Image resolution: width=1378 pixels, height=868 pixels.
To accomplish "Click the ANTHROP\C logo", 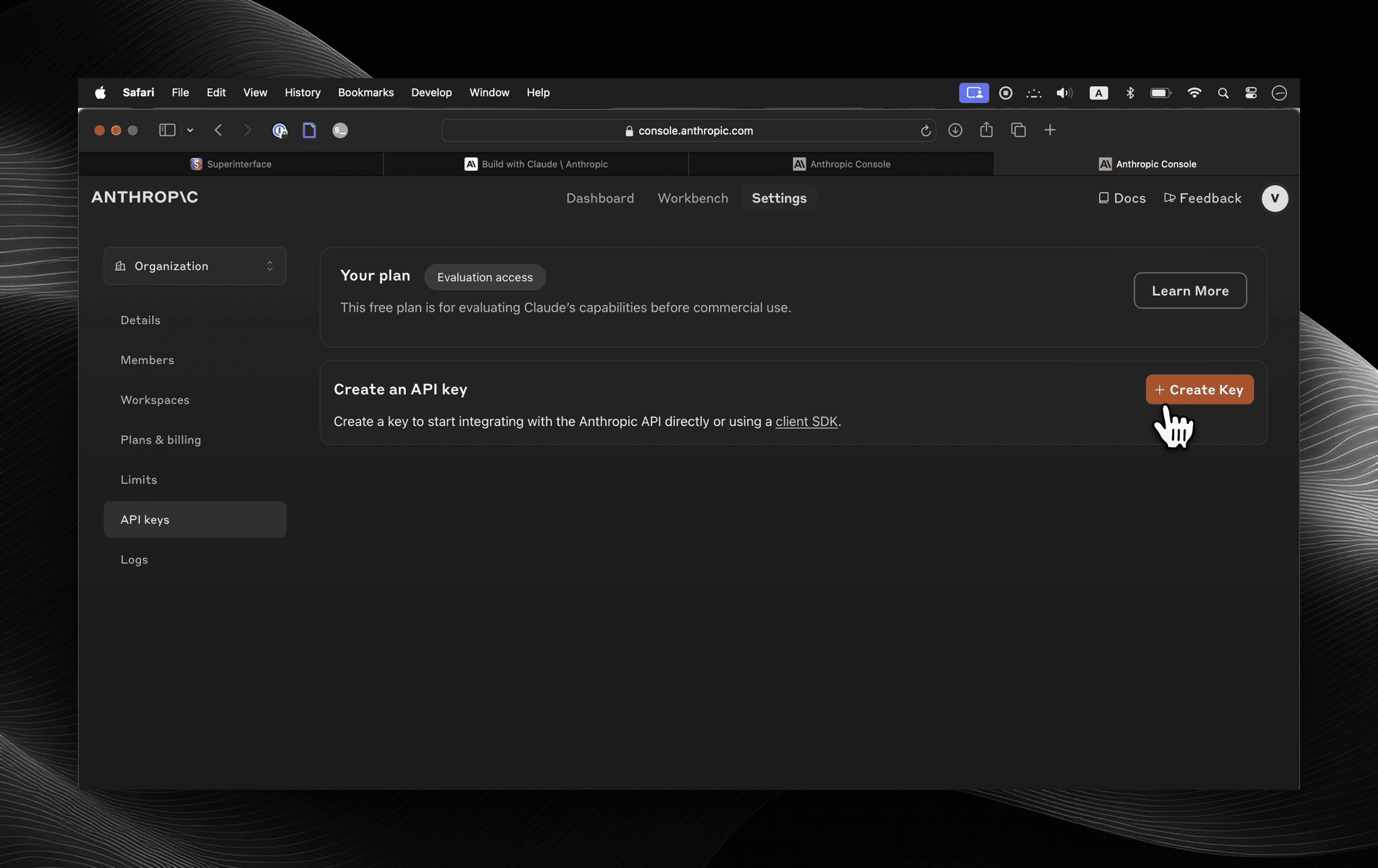I will click(144, 196).
